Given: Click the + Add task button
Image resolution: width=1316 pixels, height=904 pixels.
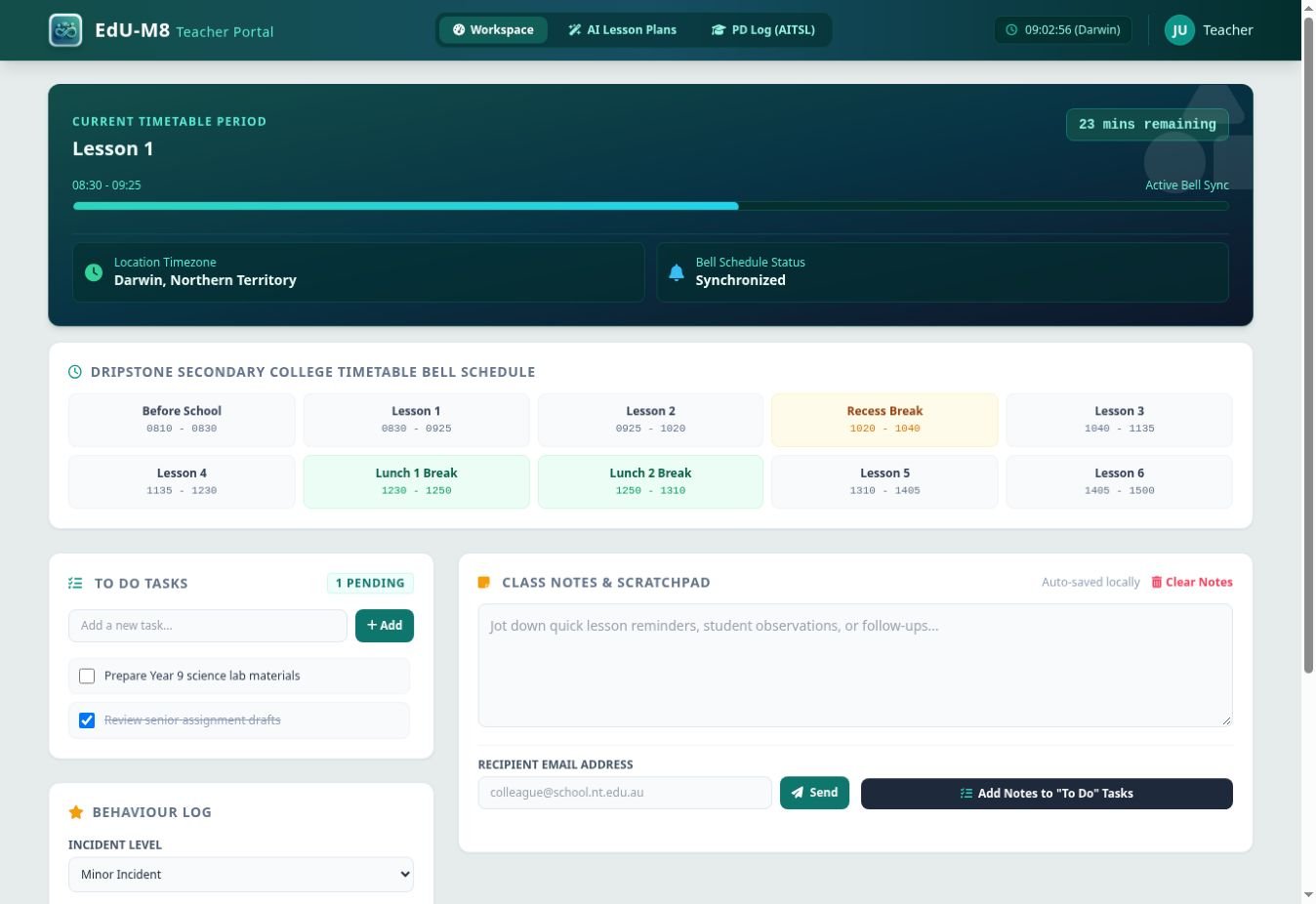Looking at the screenshot, I should pyautogui.click(x=385, y=626).
